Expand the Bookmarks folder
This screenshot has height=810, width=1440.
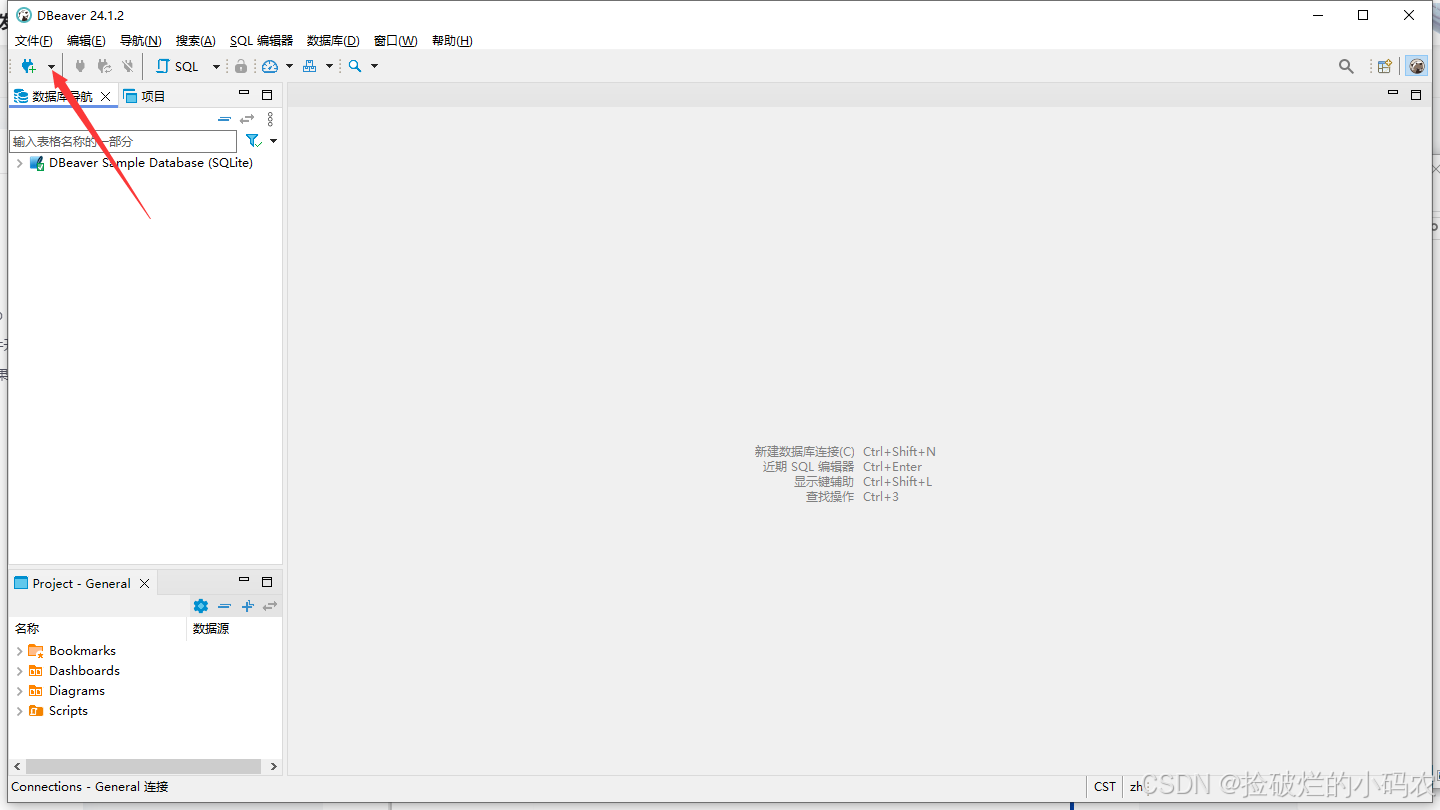[x=19, y=651]
